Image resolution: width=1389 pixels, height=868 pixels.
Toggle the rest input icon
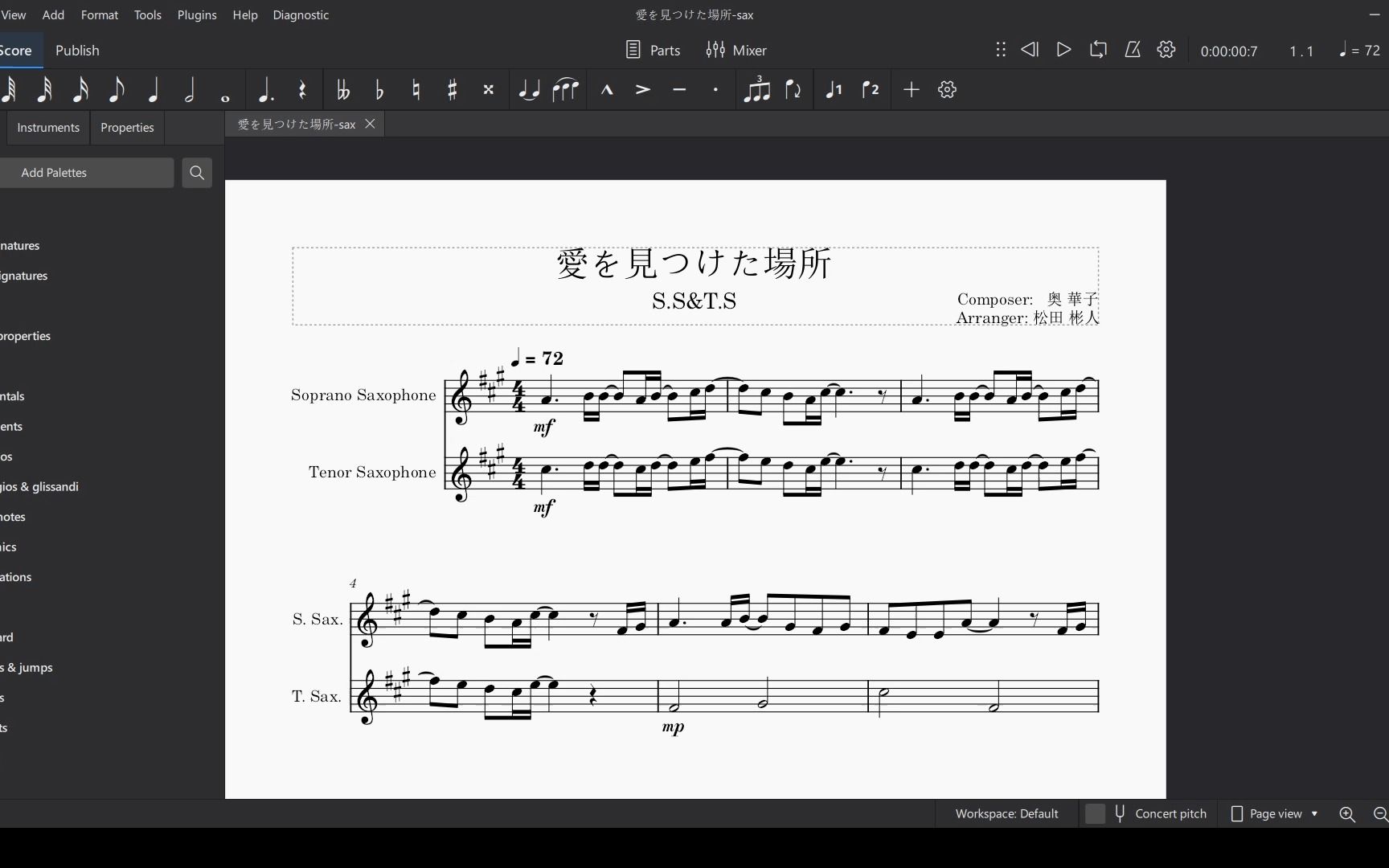(x=302, y=90)
